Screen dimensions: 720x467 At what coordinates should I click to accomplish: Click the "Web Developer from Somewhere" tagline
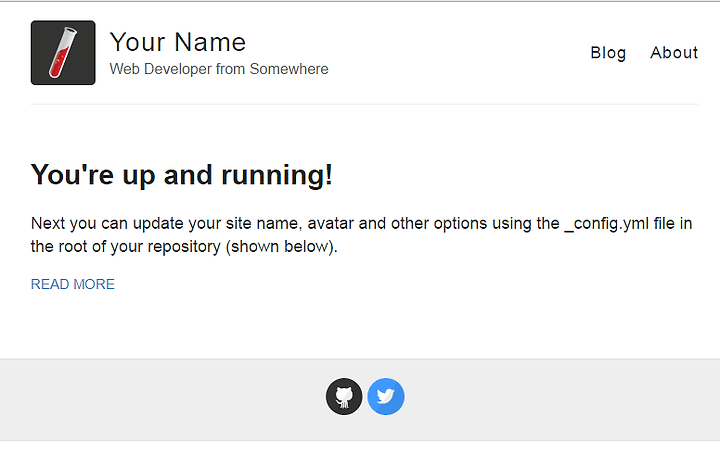point(219,69)
